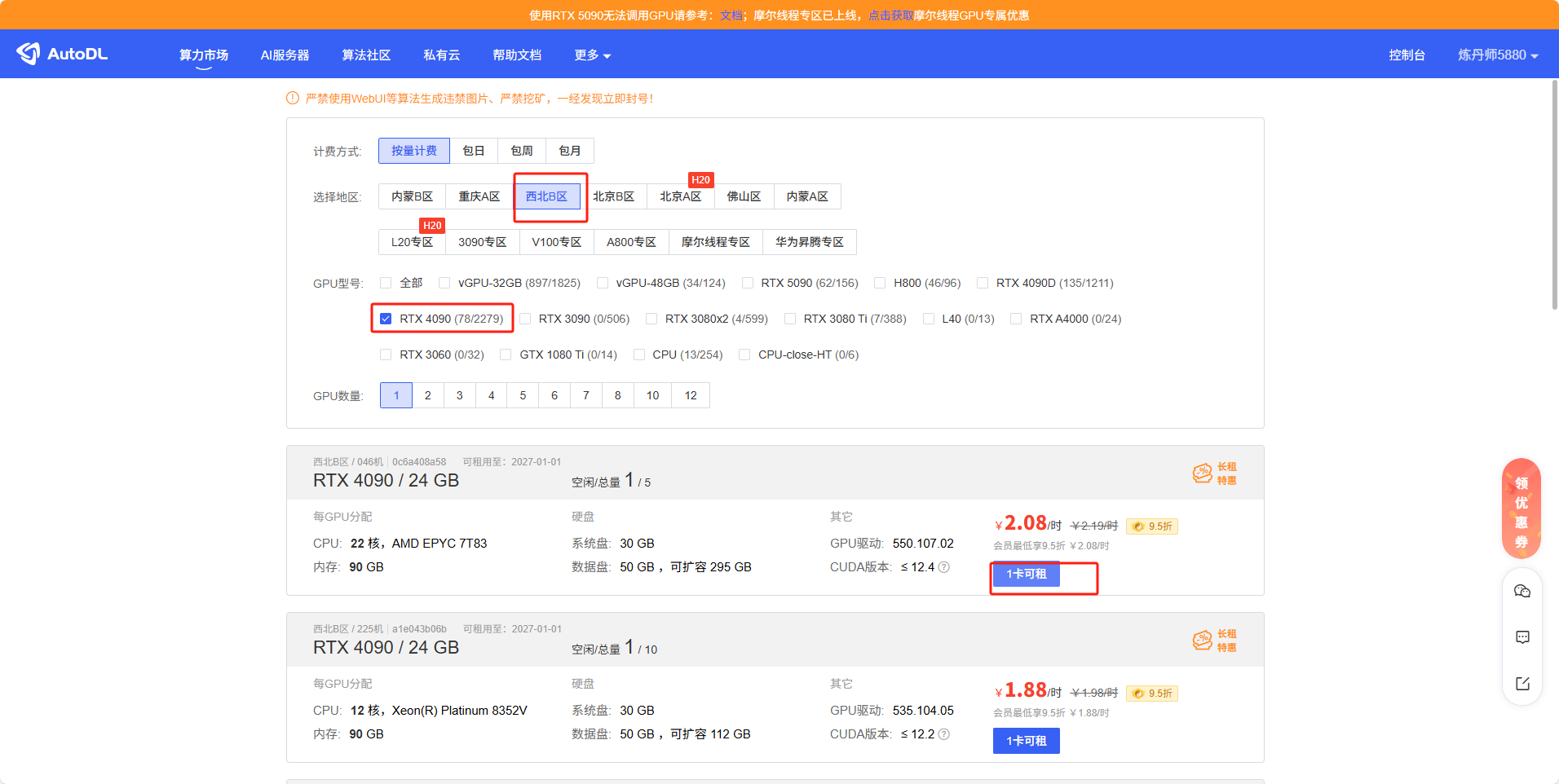Open 私有云 in the navigation bar

[x=442, y=55]
